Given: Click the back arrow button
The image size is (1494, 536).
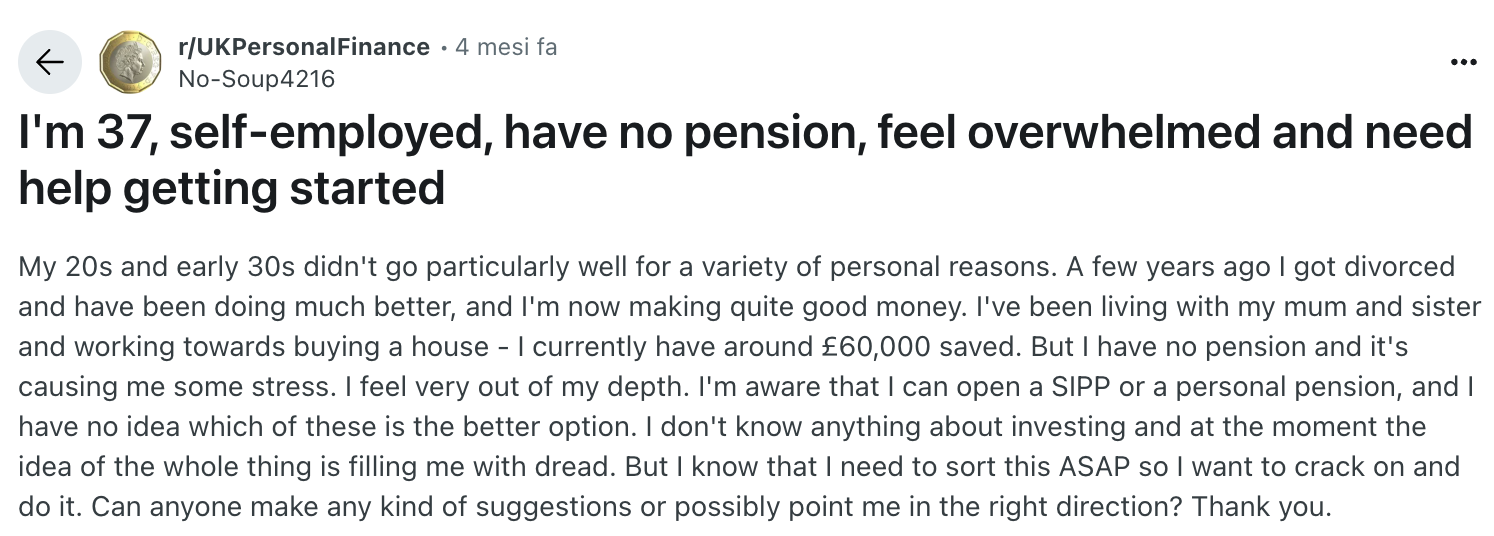Looking at the screenshot, I should click(x=49, y=62).
